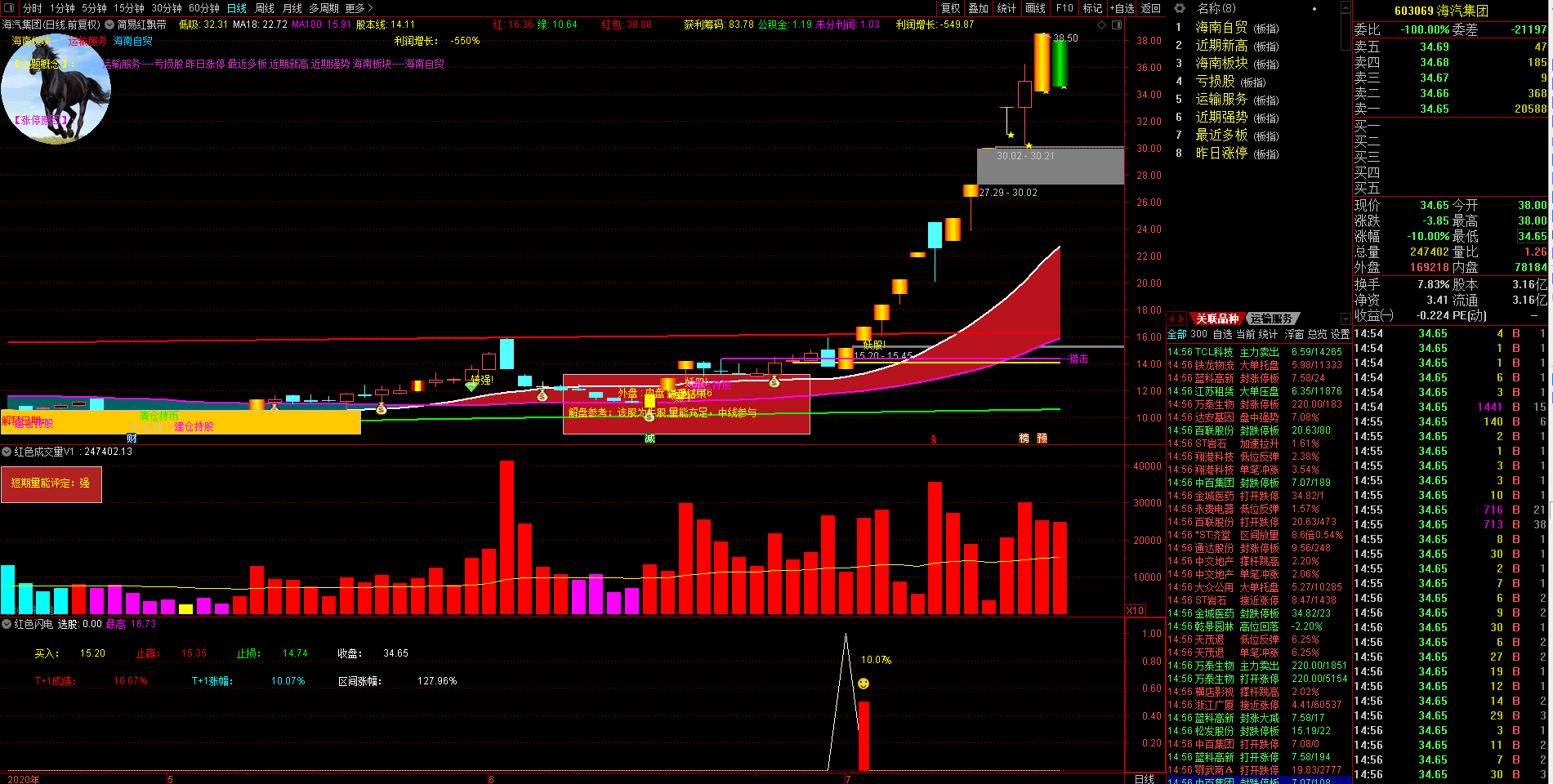The width and height of the screenshot is (1553, 784).
Task: Toggle the 浮窗 floating window option
Action: point(1294,334)
